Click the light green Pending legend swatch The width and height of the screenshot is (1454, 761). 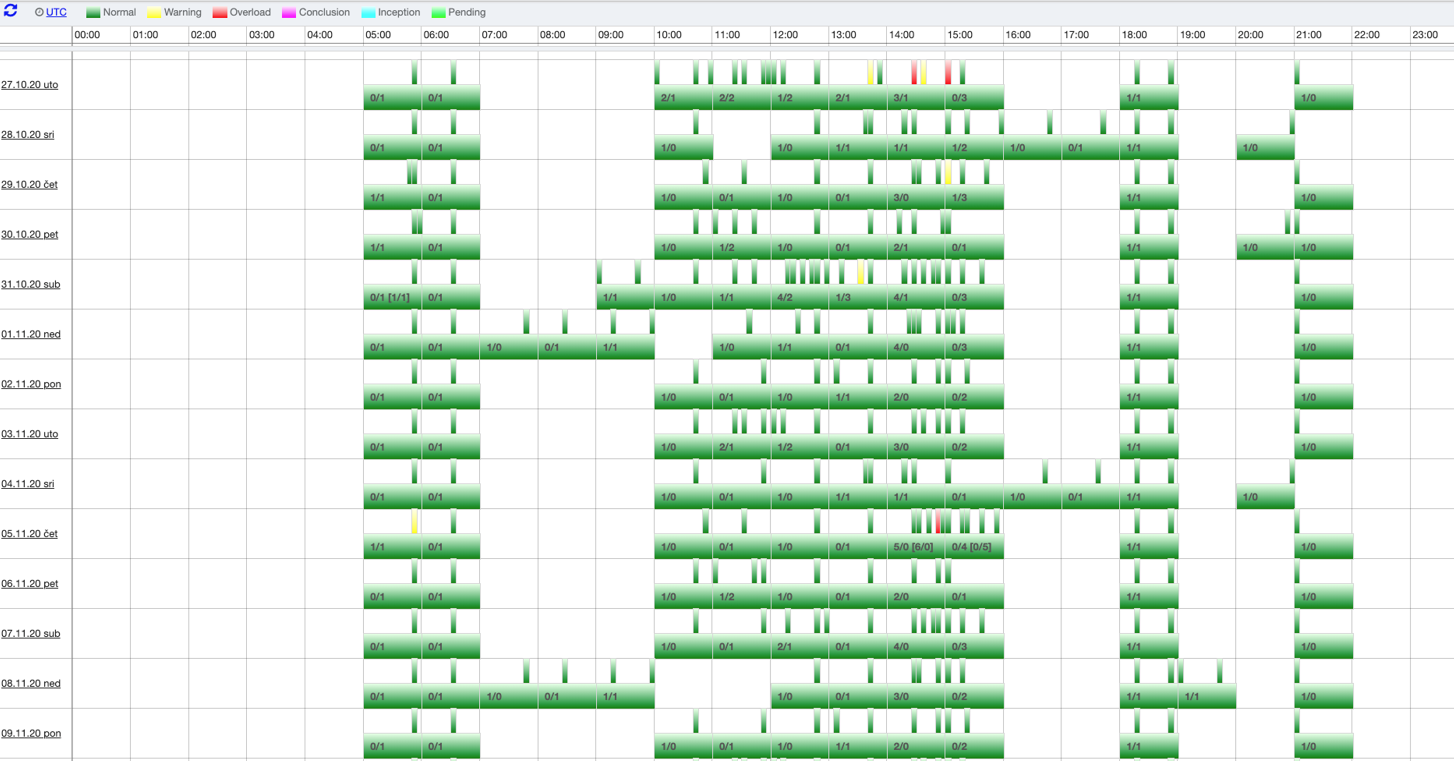[438, 13]
